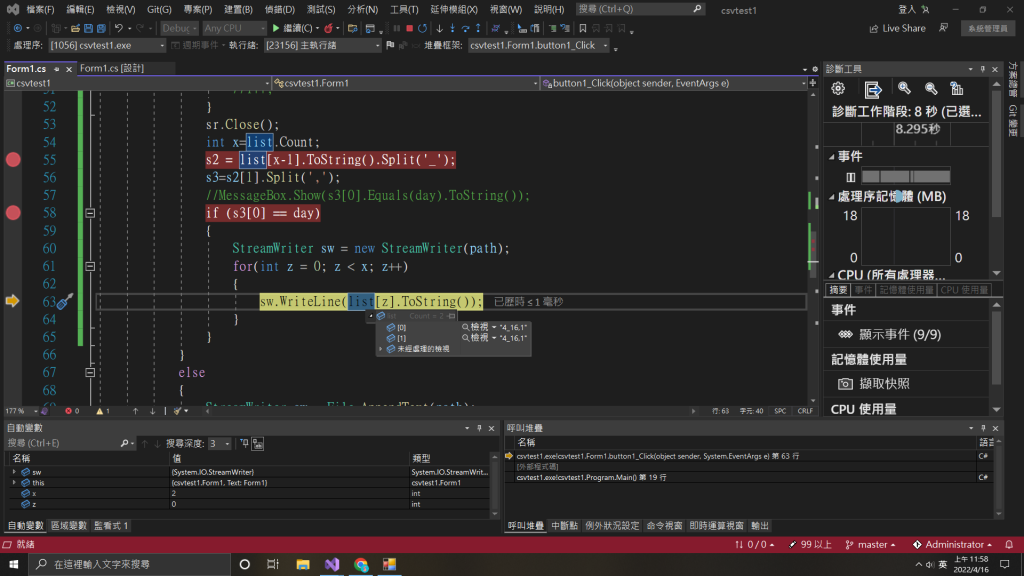1024x576 pixels.
Task: Open diagnostic tools settings gear
Action: pos(838,88)
